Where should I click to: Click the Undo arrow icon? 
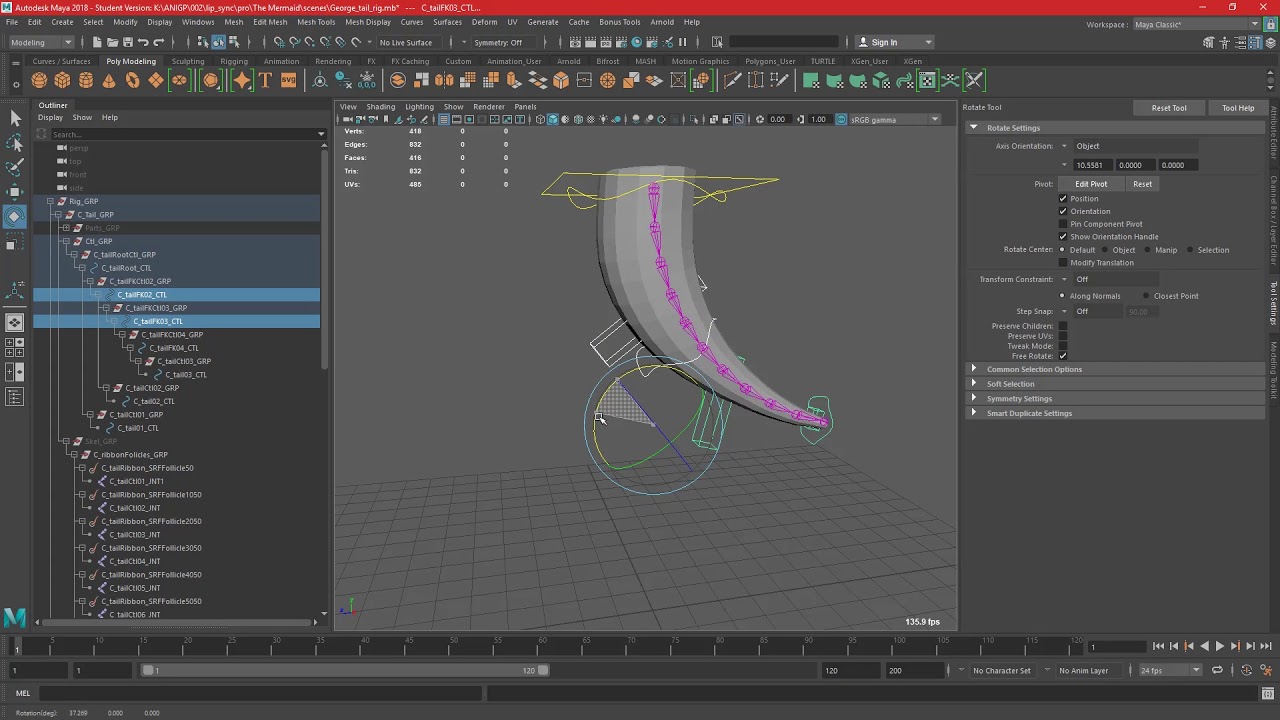[x=143, y=42]
